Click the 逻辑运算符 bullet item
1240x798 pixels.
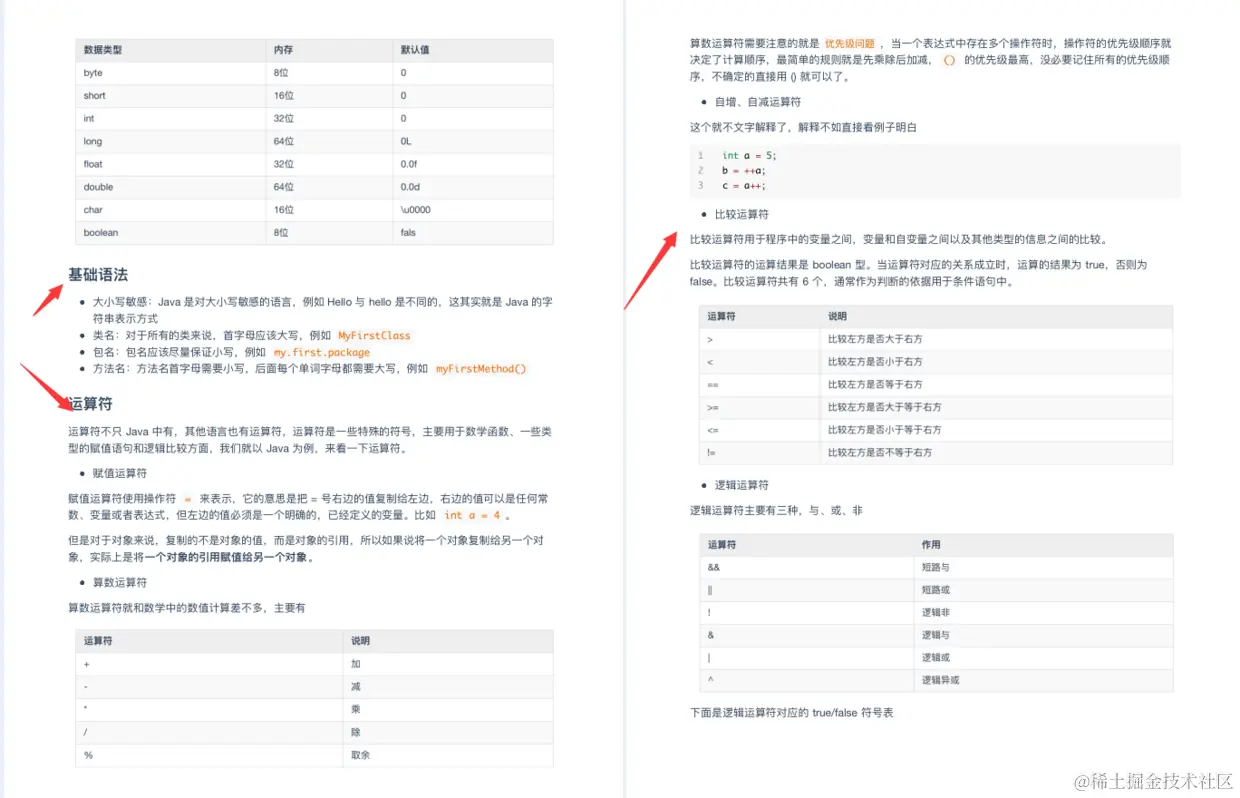pos(742,485)
